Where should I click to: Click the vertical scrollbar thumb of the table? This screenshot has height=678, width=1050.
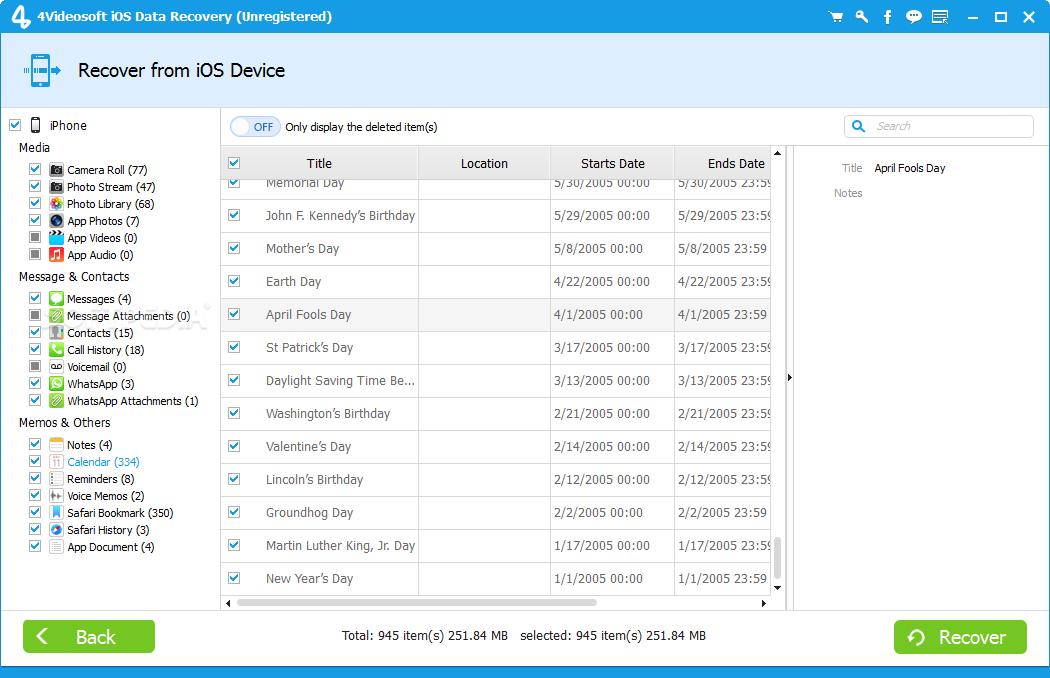pyautogui.click(x=777, y=557)
